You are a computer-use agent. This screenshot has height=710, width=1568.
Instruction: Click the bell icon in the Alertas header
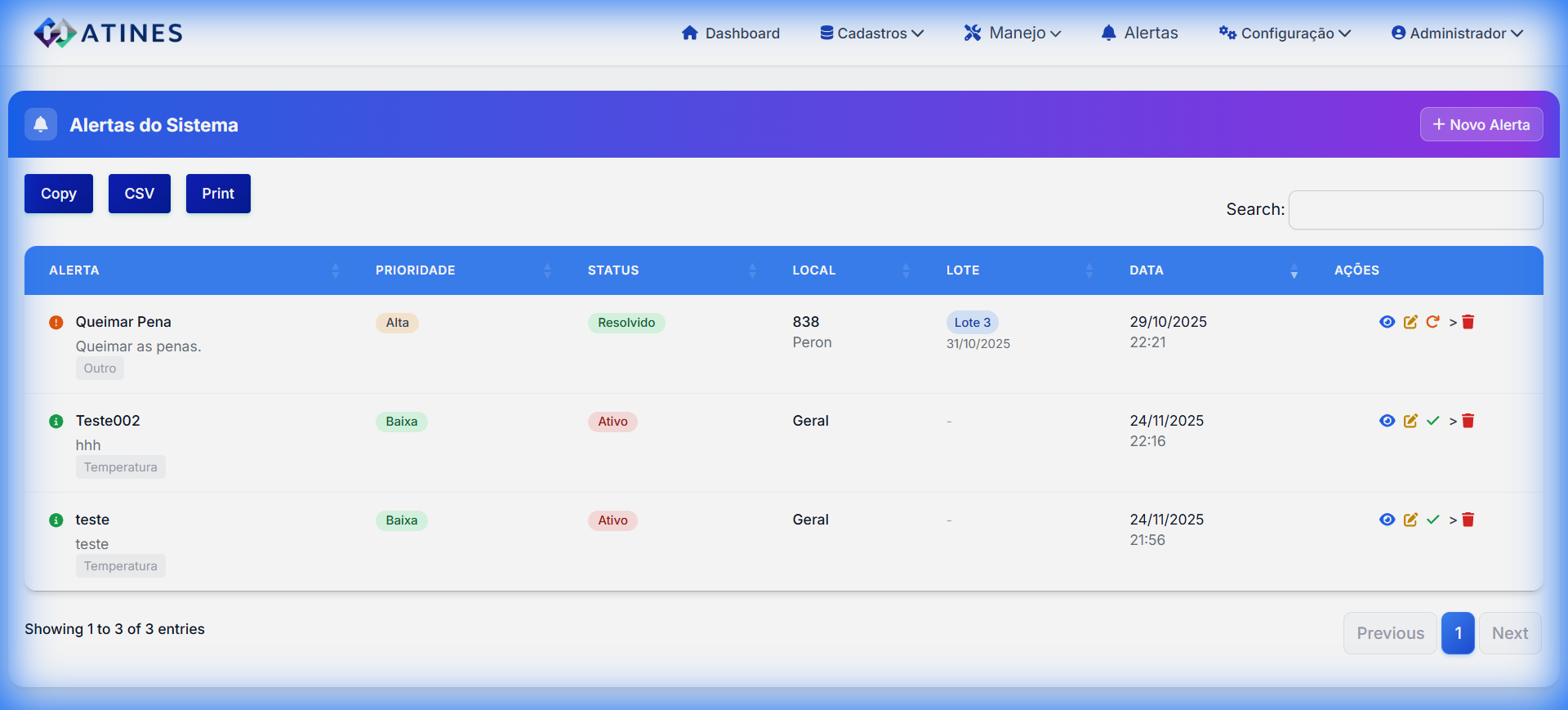41,124
